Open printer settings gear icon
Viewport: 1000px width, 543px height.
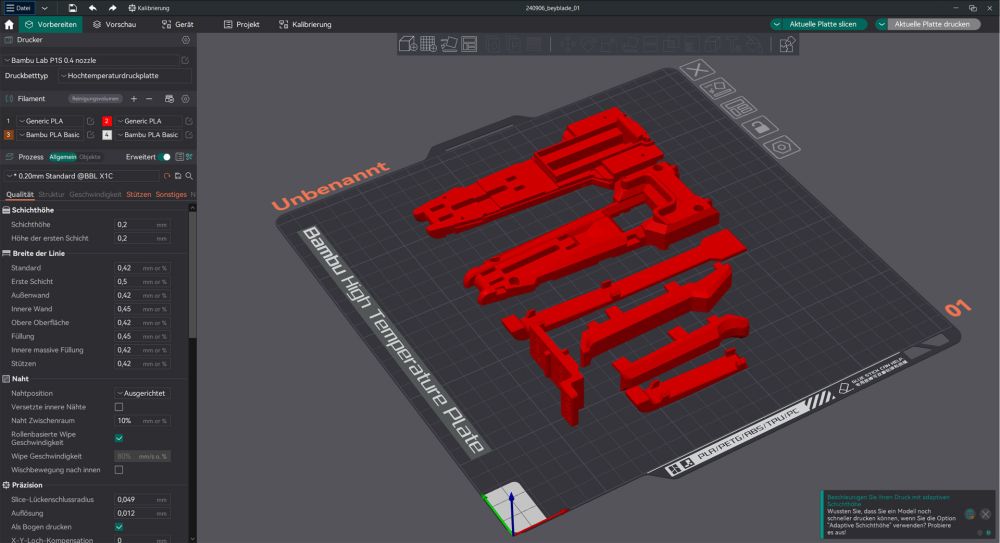pyautogui.click(x=186, y=40)
